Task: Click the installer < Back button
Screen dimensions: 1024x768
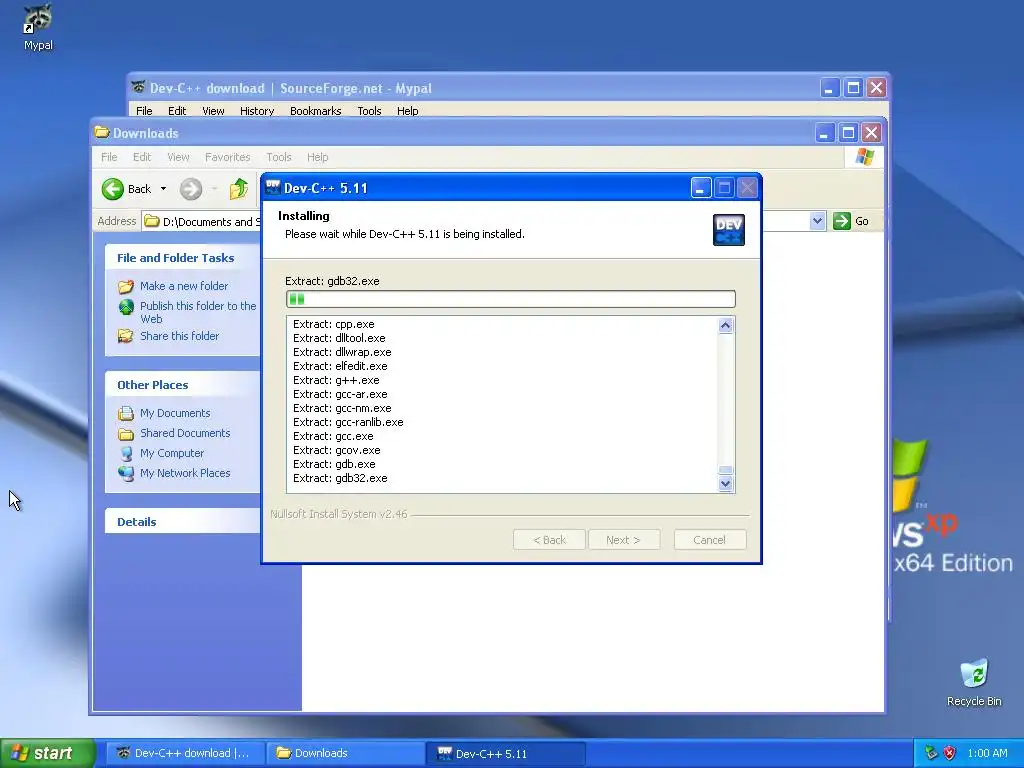Action: (549, 540)
